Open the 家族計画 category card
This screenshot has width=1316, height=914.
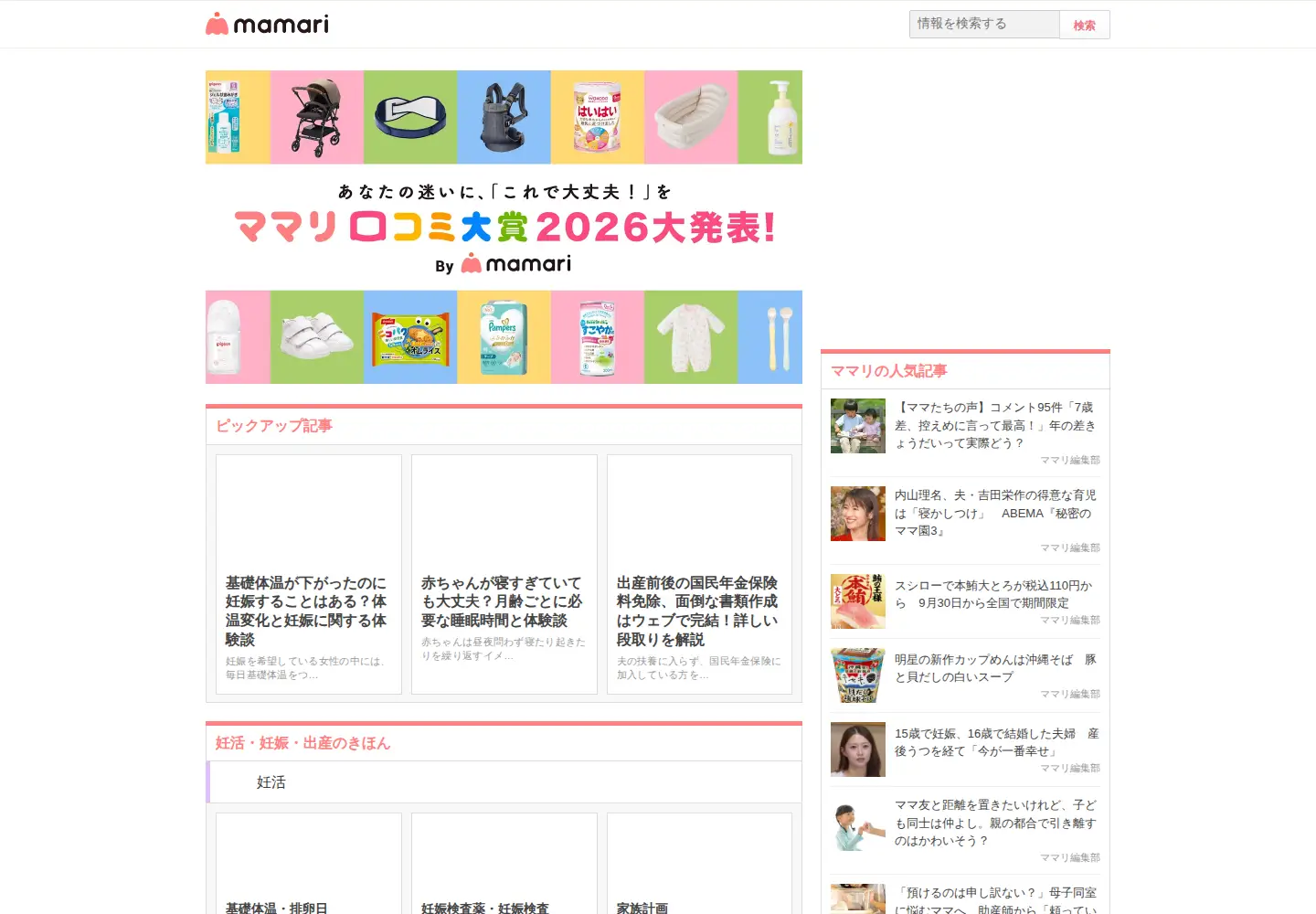(699, 864)
